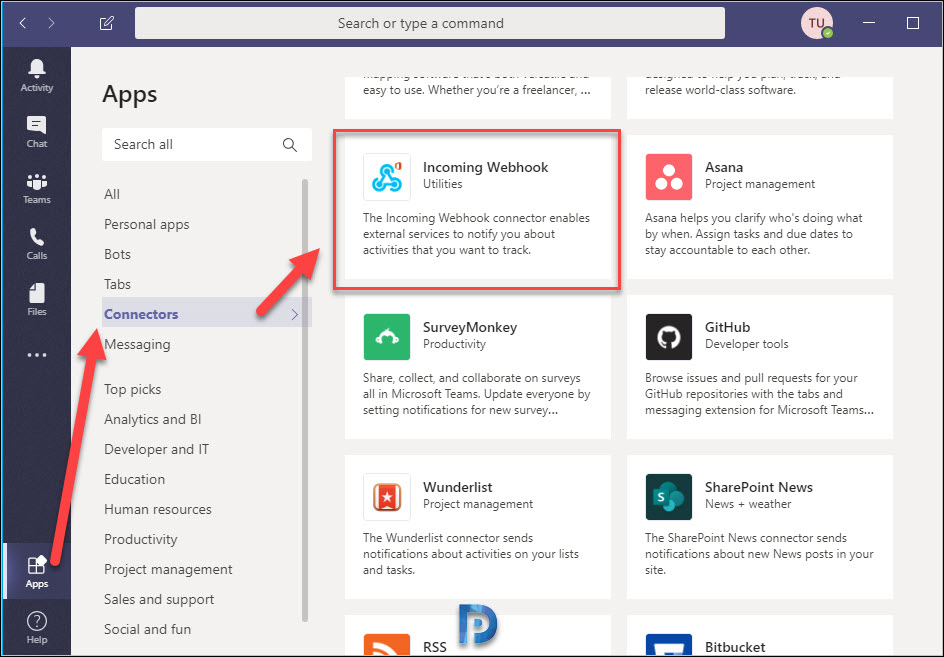
Task: Open the Files icon in sidebar
Action: click(x=37, y=293)
